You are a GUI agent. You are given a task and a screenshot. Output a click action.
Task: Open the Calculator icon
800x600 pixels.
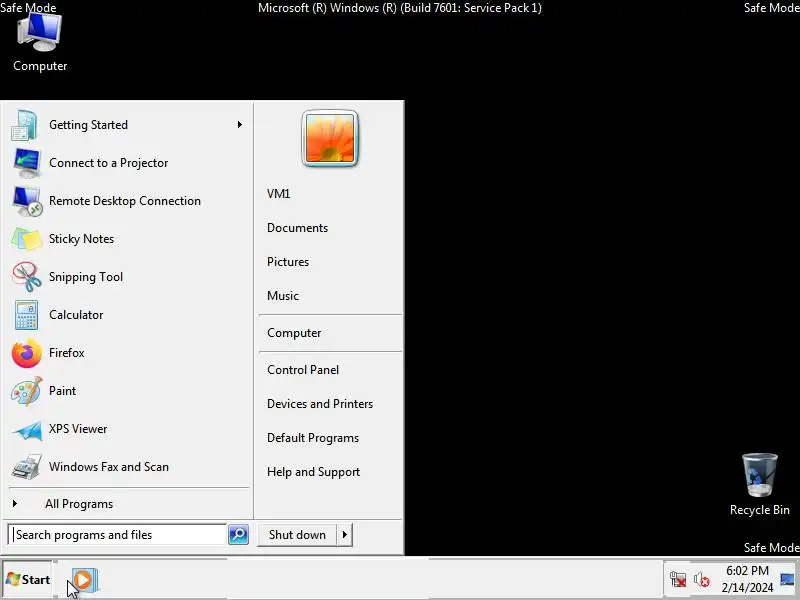point(26,315)
